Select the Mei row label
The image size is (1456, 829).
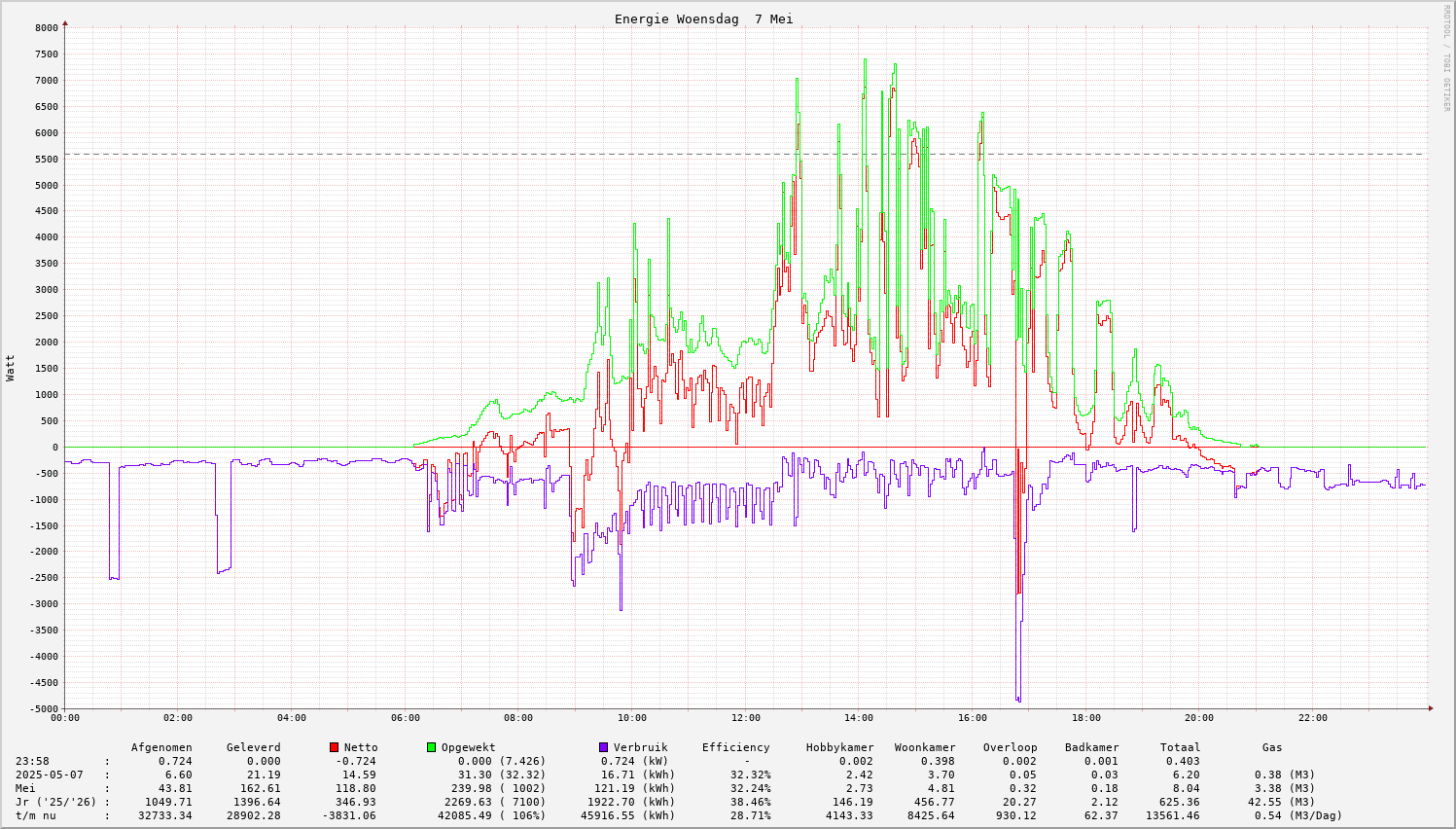click(x=25, y=788)
